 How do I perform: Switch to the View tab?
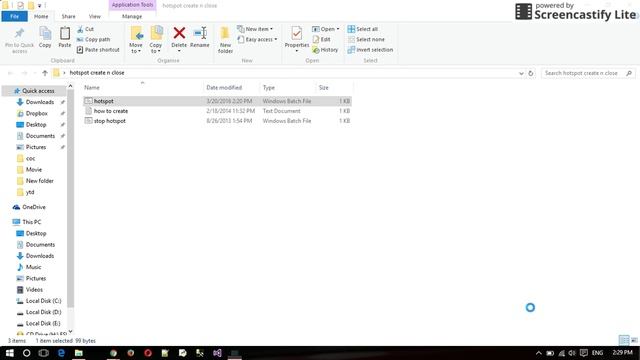[95, 16]
